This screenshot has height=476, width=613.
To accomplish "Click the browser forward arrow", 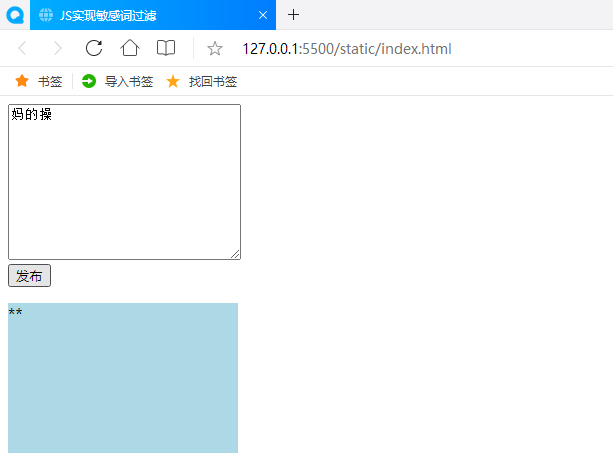I will (57, 48).
